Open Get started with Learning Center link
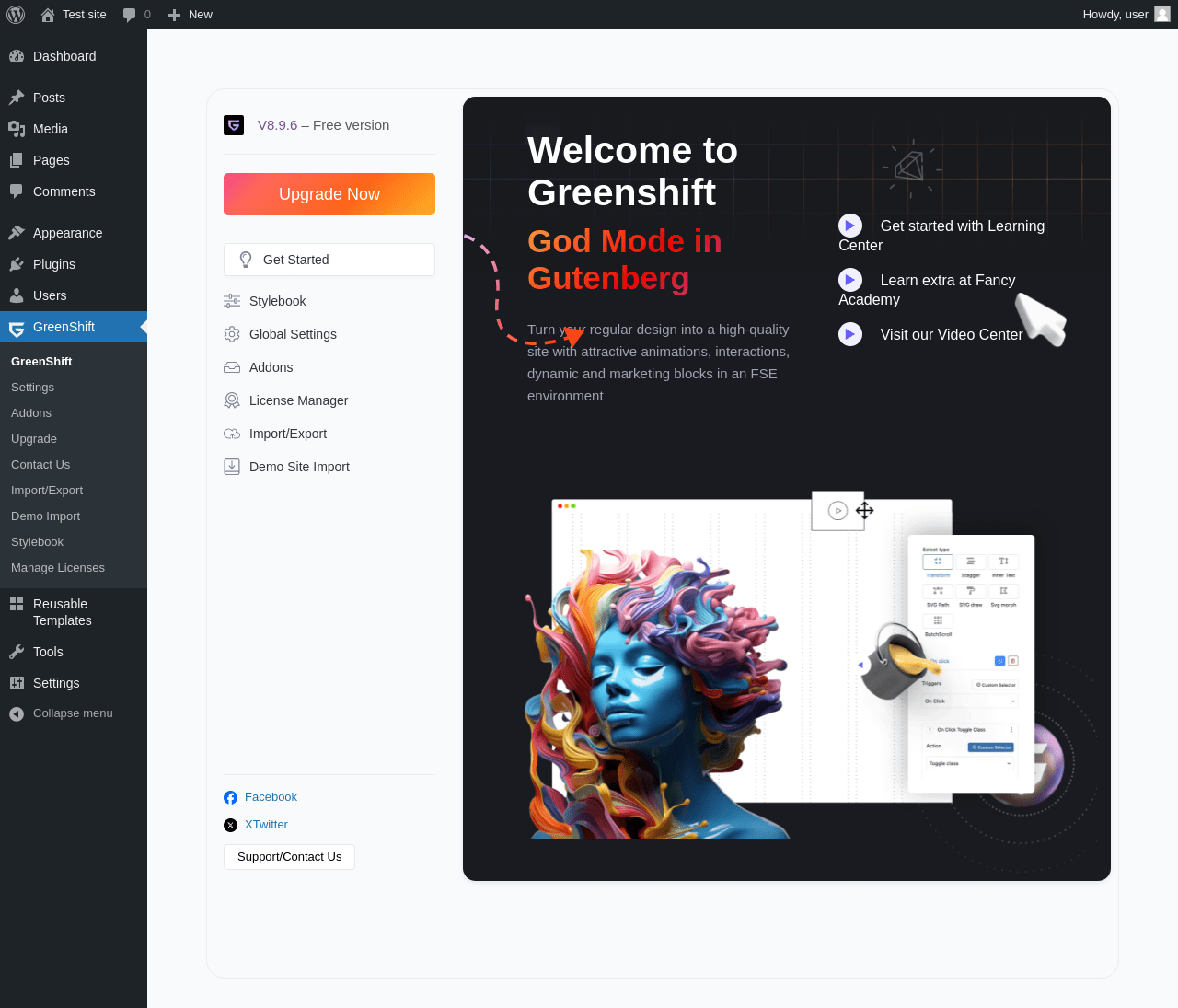The width and height of the screenshot is (1178, 1008). pyautogui.click(x=941, y=236)
